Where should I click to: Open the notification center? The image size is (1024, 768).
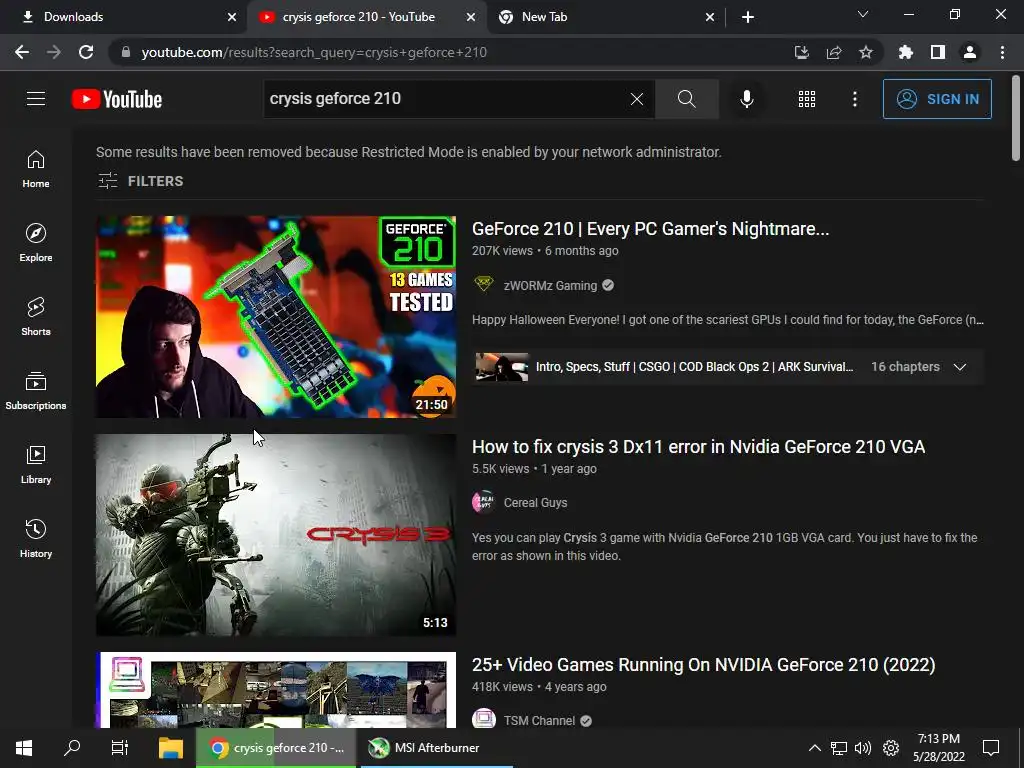coord(991,748)
